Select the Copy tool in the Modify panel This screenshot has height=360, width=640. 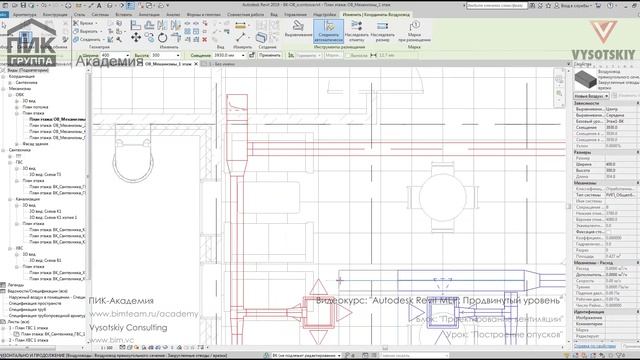pos(149,38)
